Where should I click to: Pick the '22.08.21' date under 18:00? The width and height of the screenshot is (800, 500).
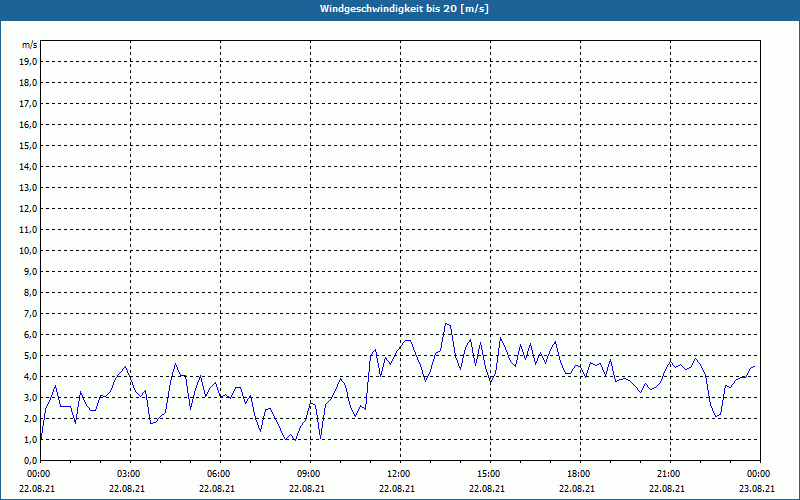click(577, 489)
